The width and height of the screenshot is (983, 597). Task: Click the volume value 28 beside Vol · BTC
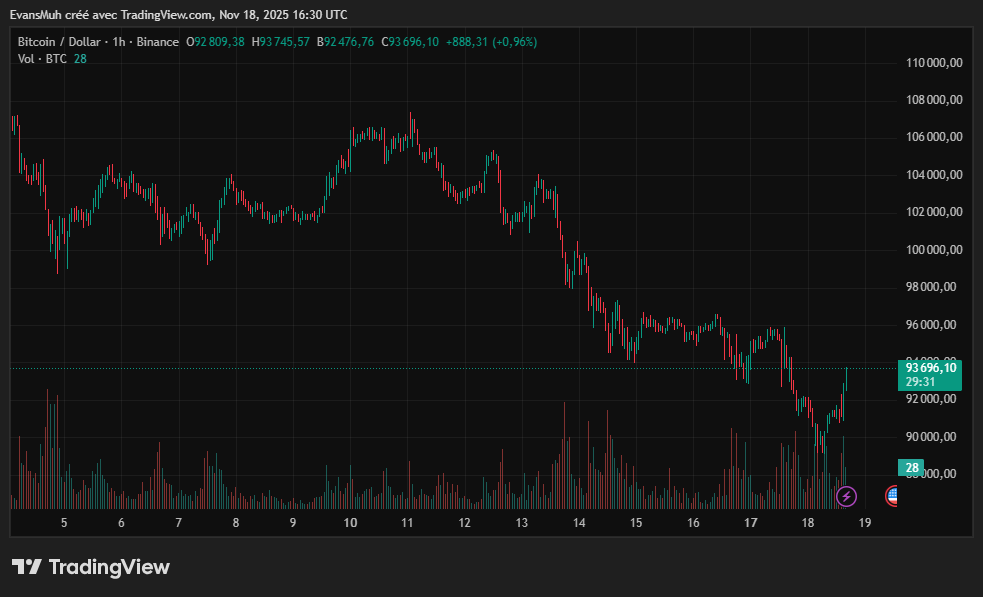click(x=80, y=59)
